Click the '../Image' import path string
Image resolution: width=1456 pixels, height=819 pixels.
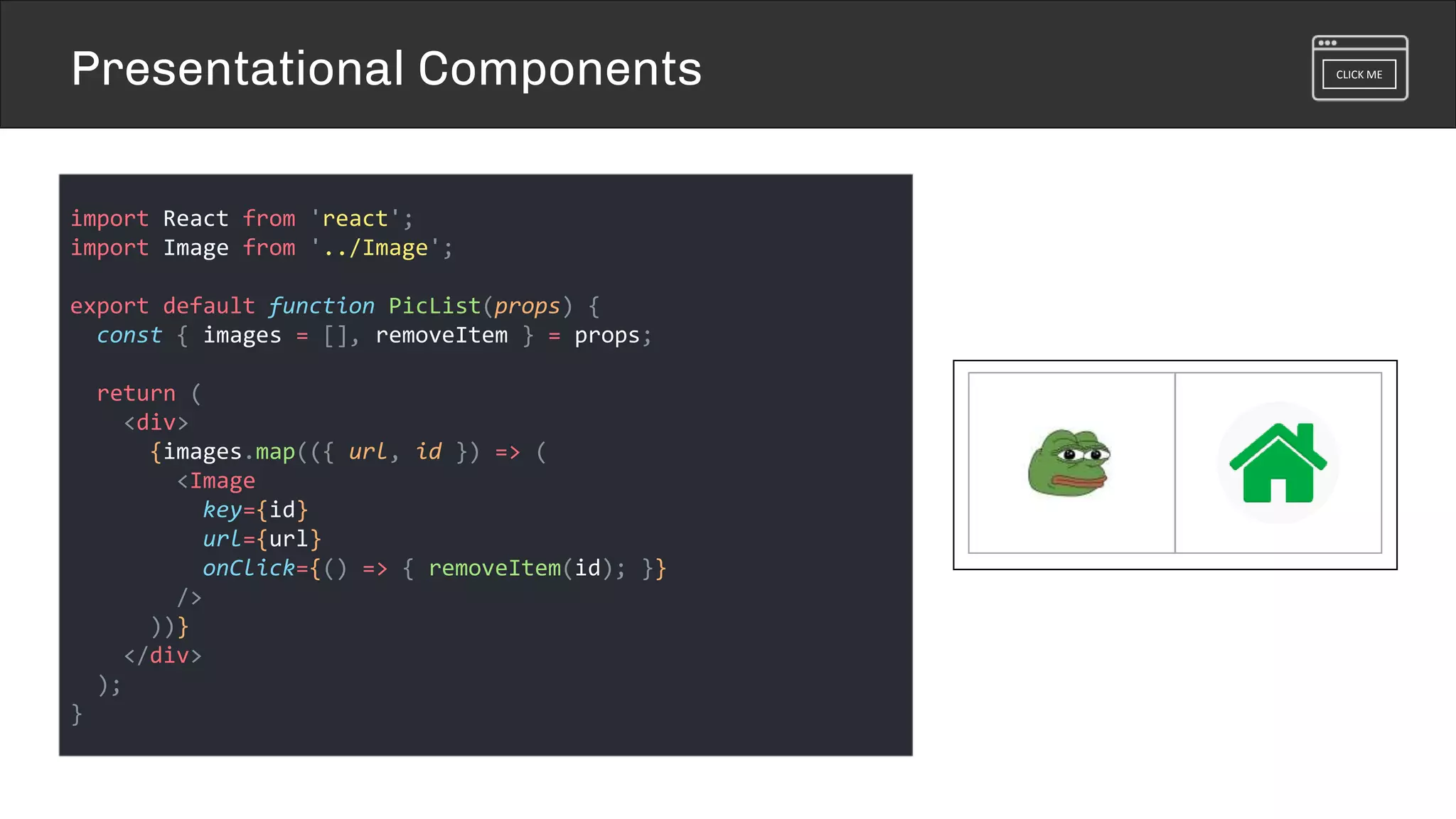[376, 247]
